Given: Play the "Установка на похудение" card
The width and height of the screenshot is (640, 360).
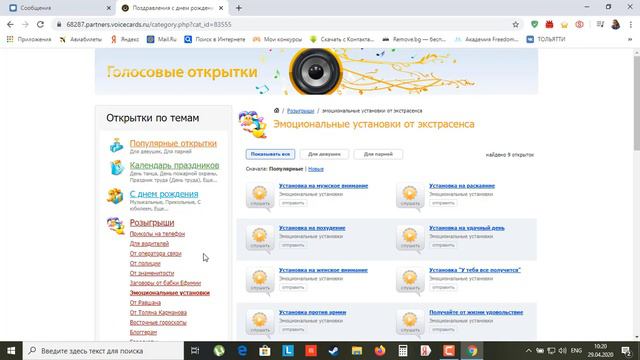Looking at the screenshot, I should click(x=260, y=238).
